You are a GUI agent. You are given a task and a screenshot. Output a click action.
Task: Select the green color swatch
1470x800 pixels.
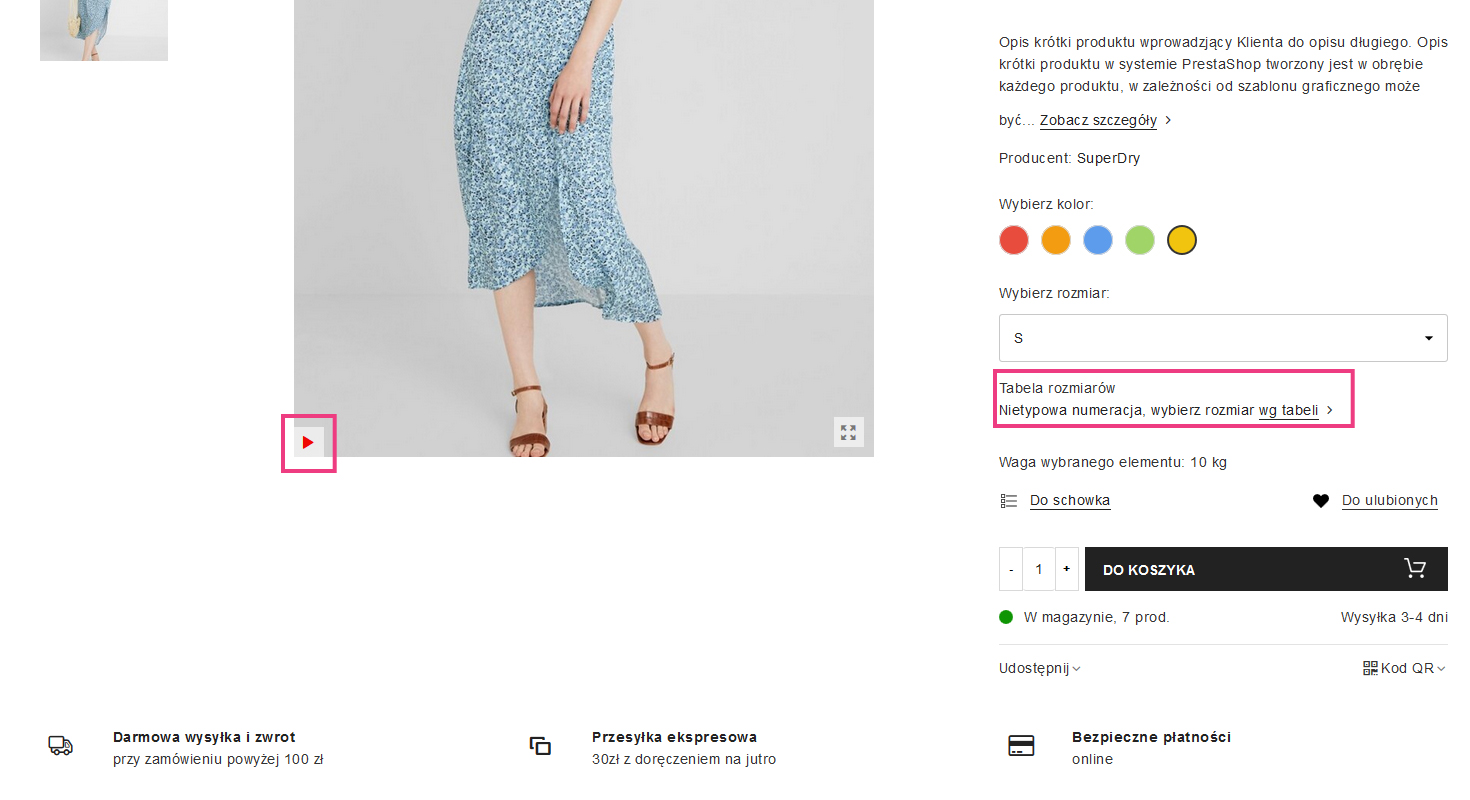(x=1140, y=240)
